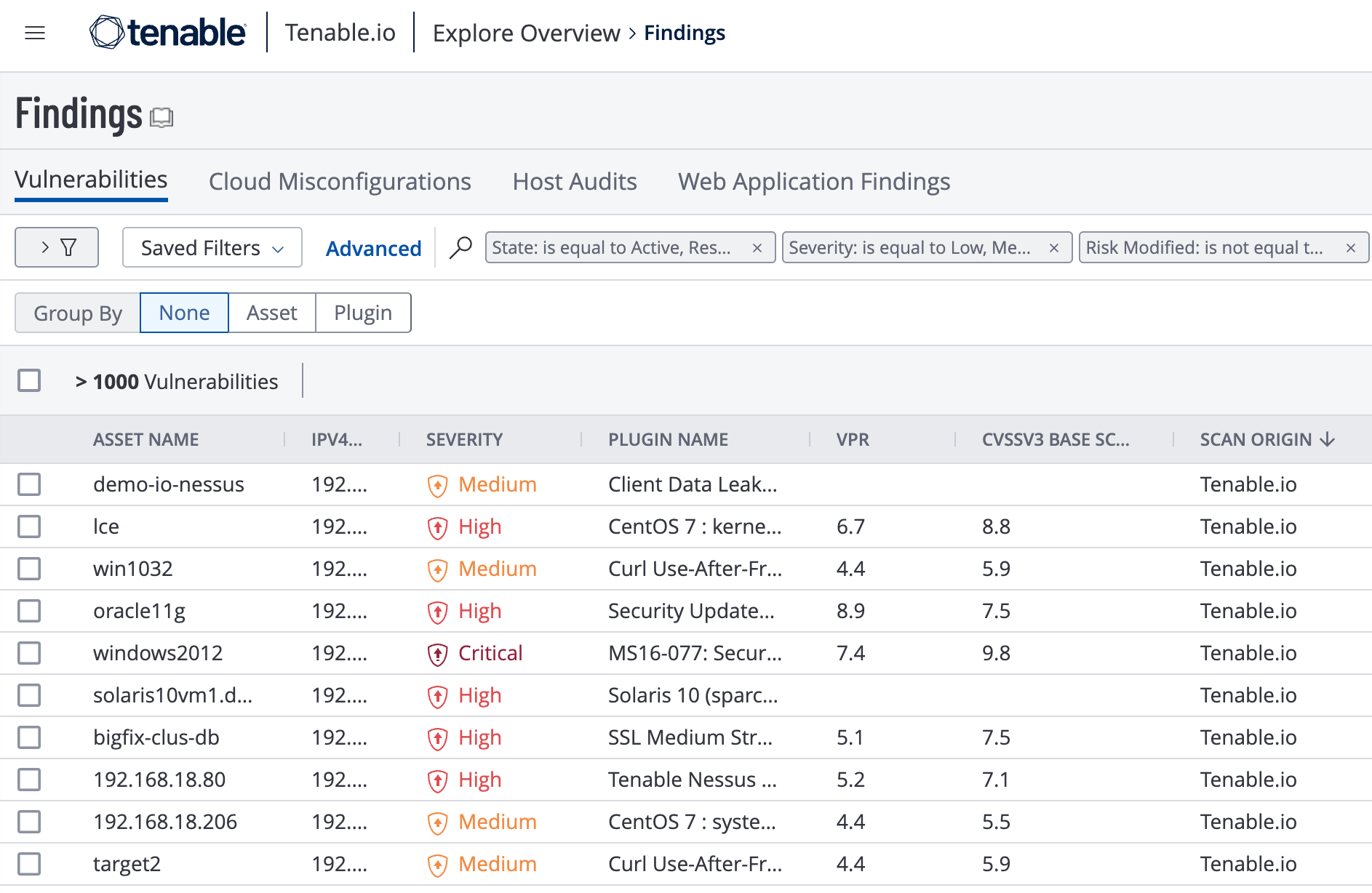This screenshot has width=1372, height=893.
Task: Click the search magnifier icon
Action: [460, 248]
